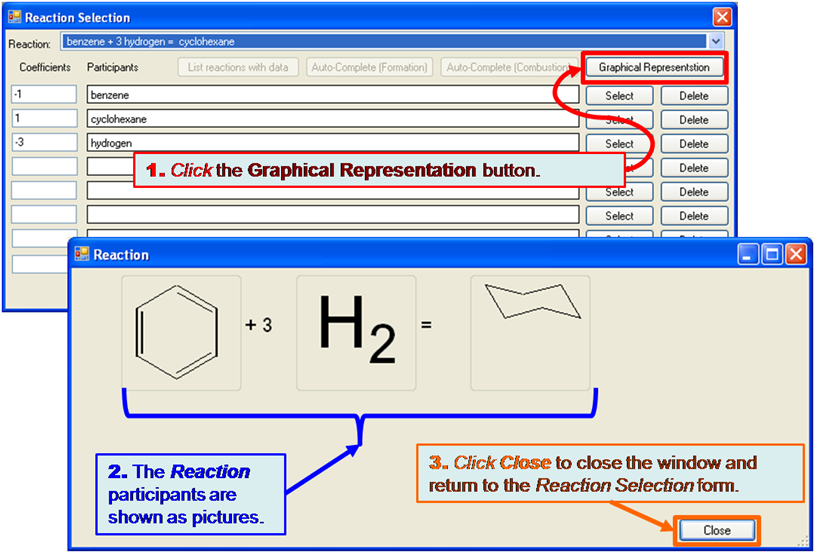Click the hydrogen coefficient field showing -3
The width and height of the screenshot is (815, 553).
coord(44,143)
